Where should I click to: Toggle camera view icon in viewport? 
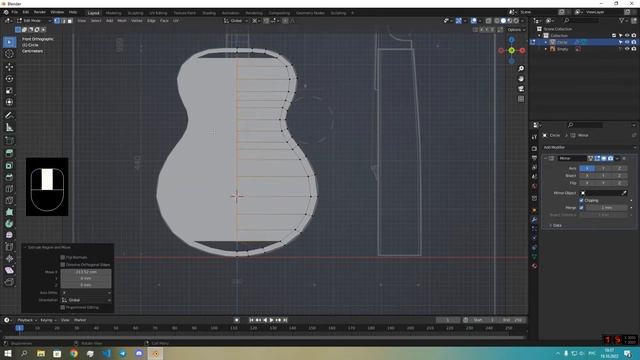521,89
